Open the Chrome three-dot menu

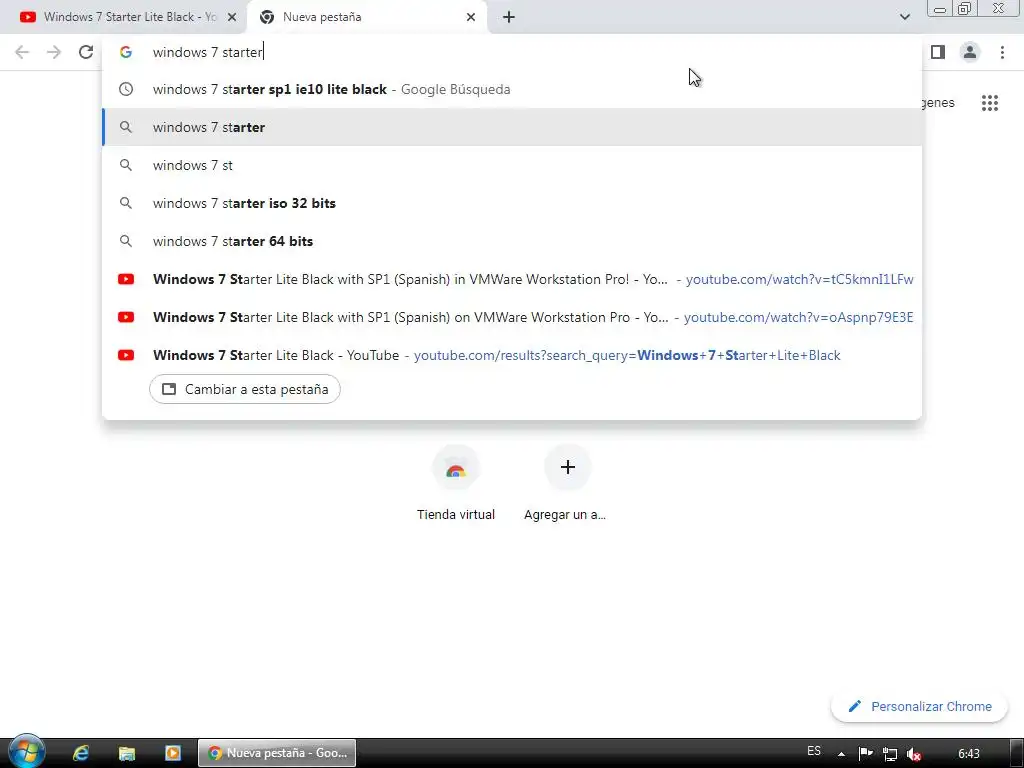point(1002,52)
